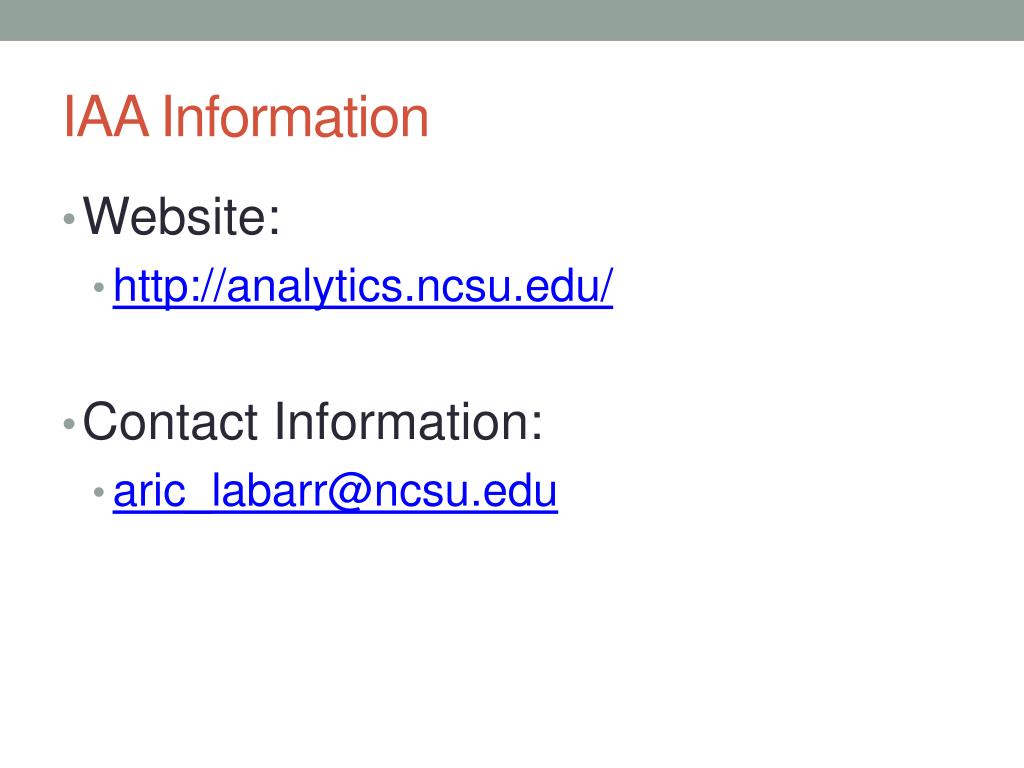Click the bullet dot before Contact Information:
This screenshot has height=768, width=1024.
[x=69, y=424]
